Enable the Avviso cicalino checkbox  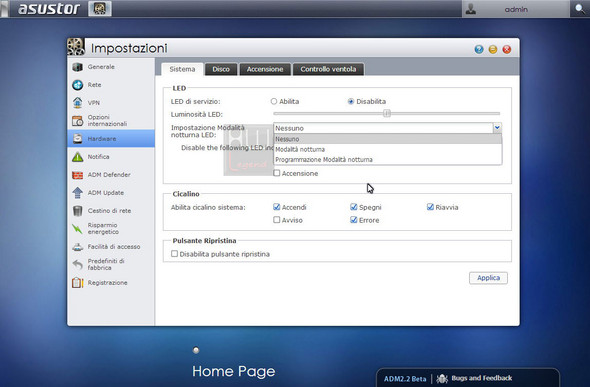tap(277, 220)
